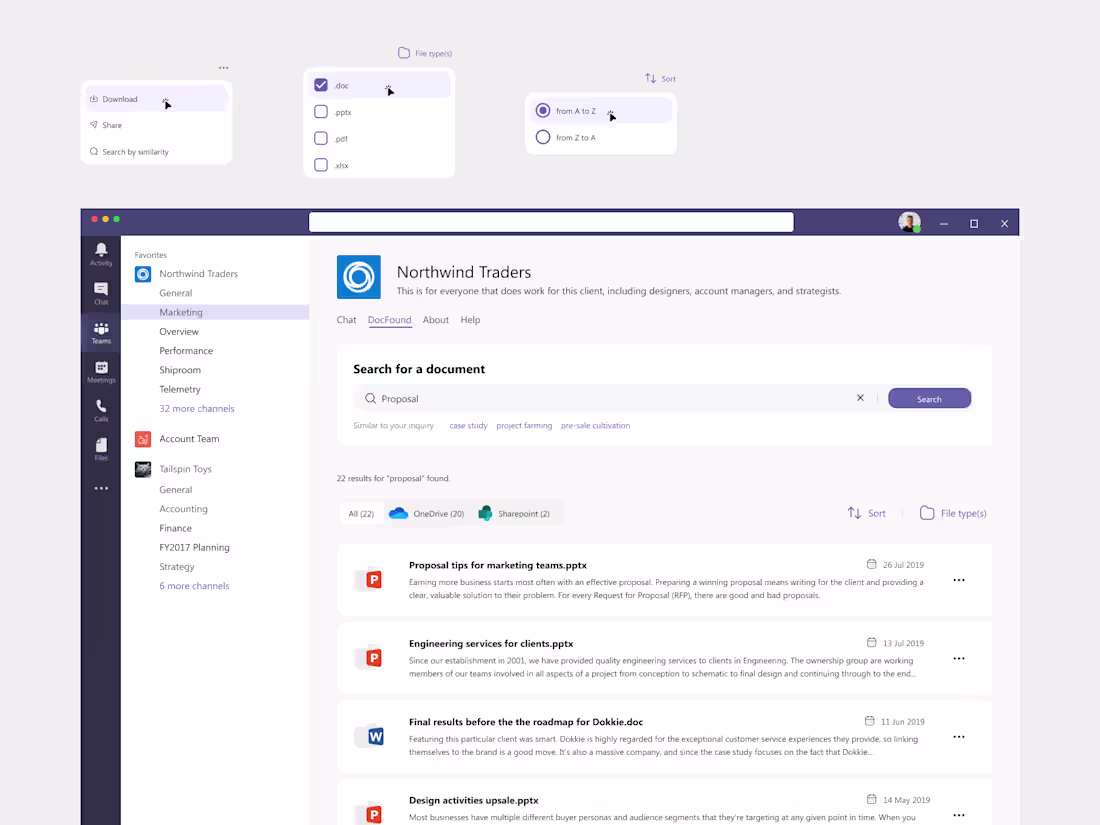1100x825 pixels.
Task: Open the File type(s) dropdown in results toolbar
Action: 953,514
